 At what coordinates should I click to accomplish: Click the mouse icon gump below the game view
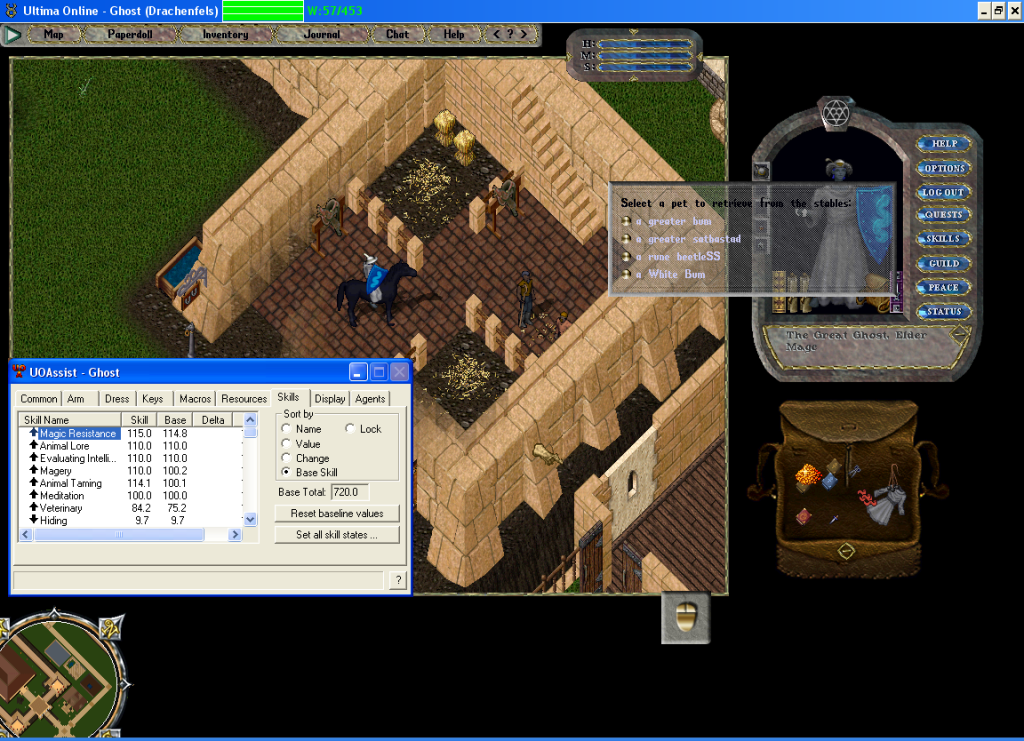(x=686, y=618)
